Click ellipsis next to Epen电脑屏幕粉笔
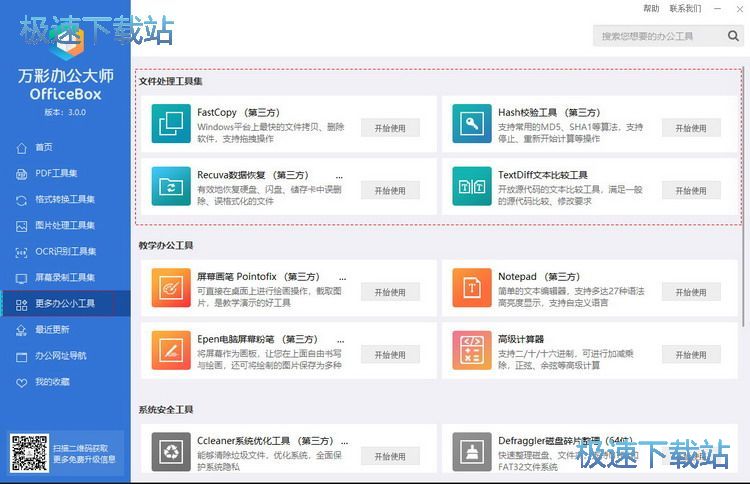 tap(341, 341)
